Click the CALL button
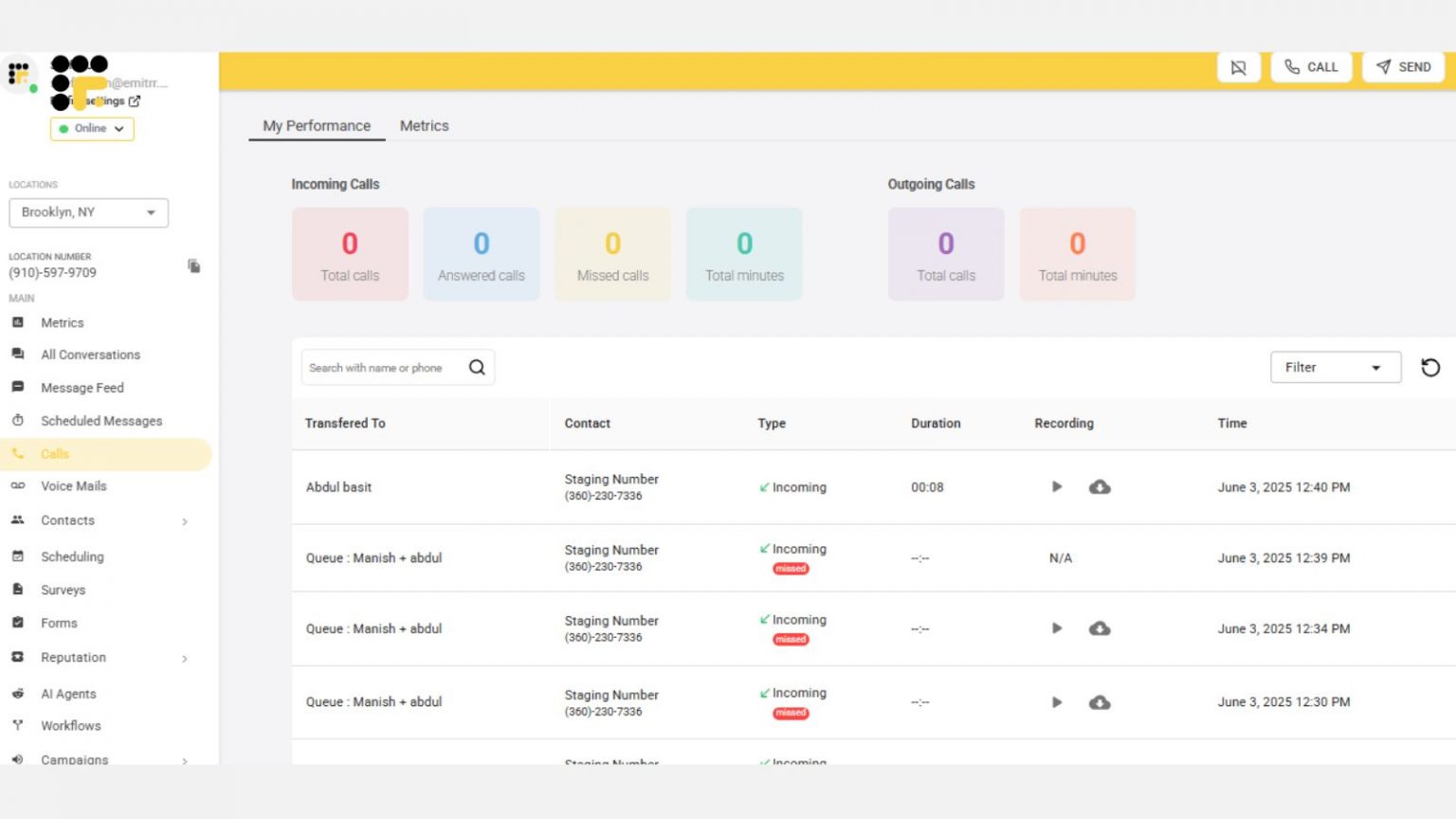This screenshot has width=1456, height=819. click(x=1311, y=66)
